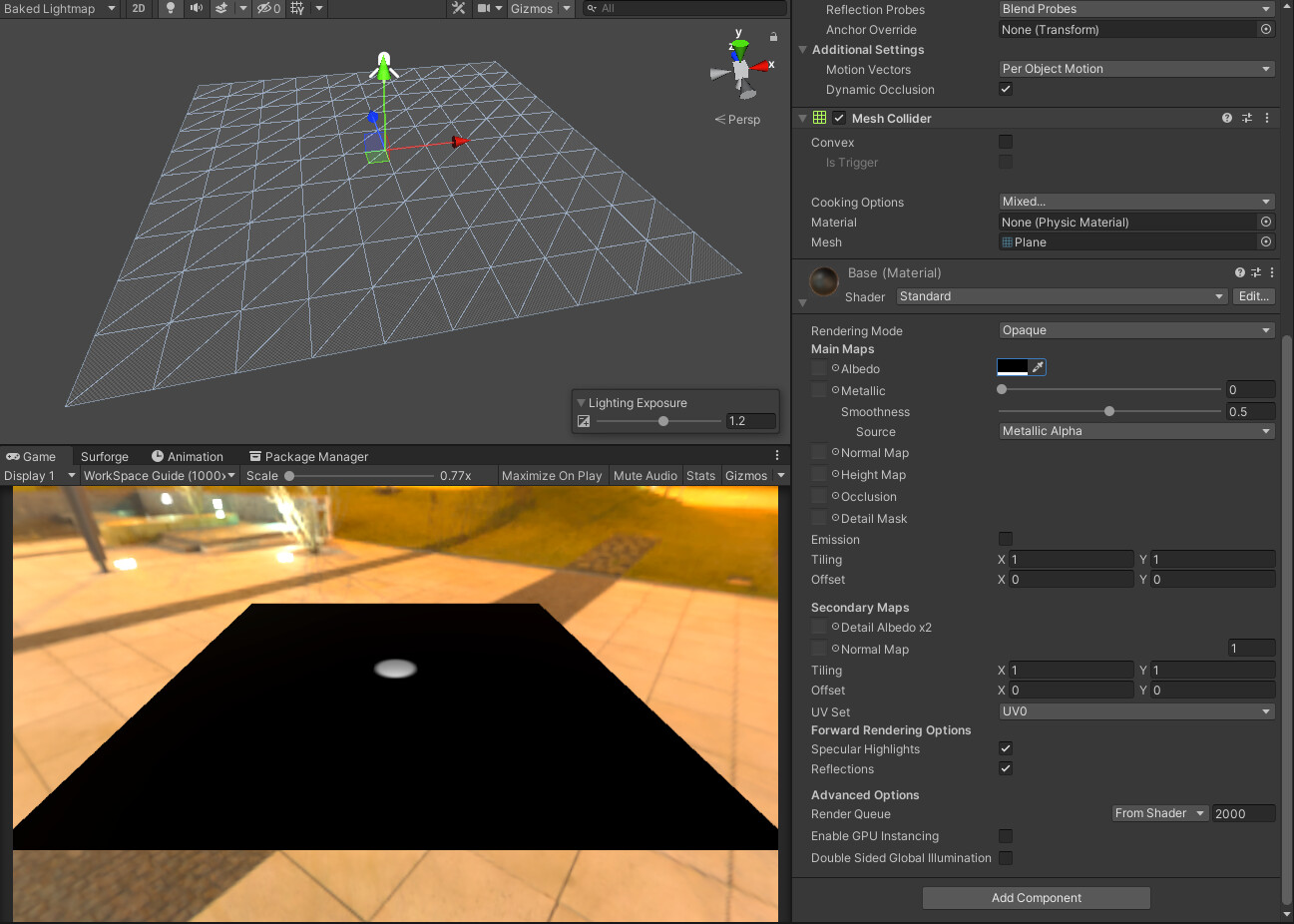Switch to the Package Manager tab

(x=309, y=456)
